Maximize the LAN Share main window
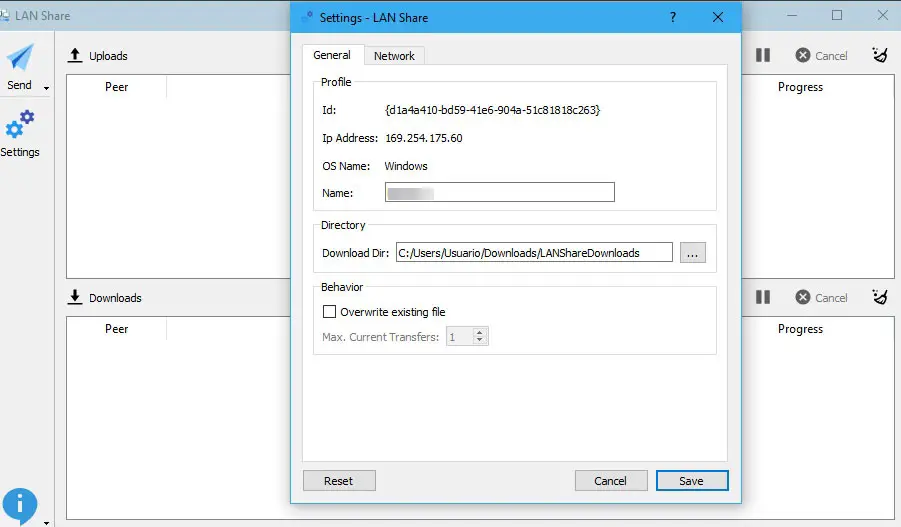901x527 pixels. click(x=837, y=16)
